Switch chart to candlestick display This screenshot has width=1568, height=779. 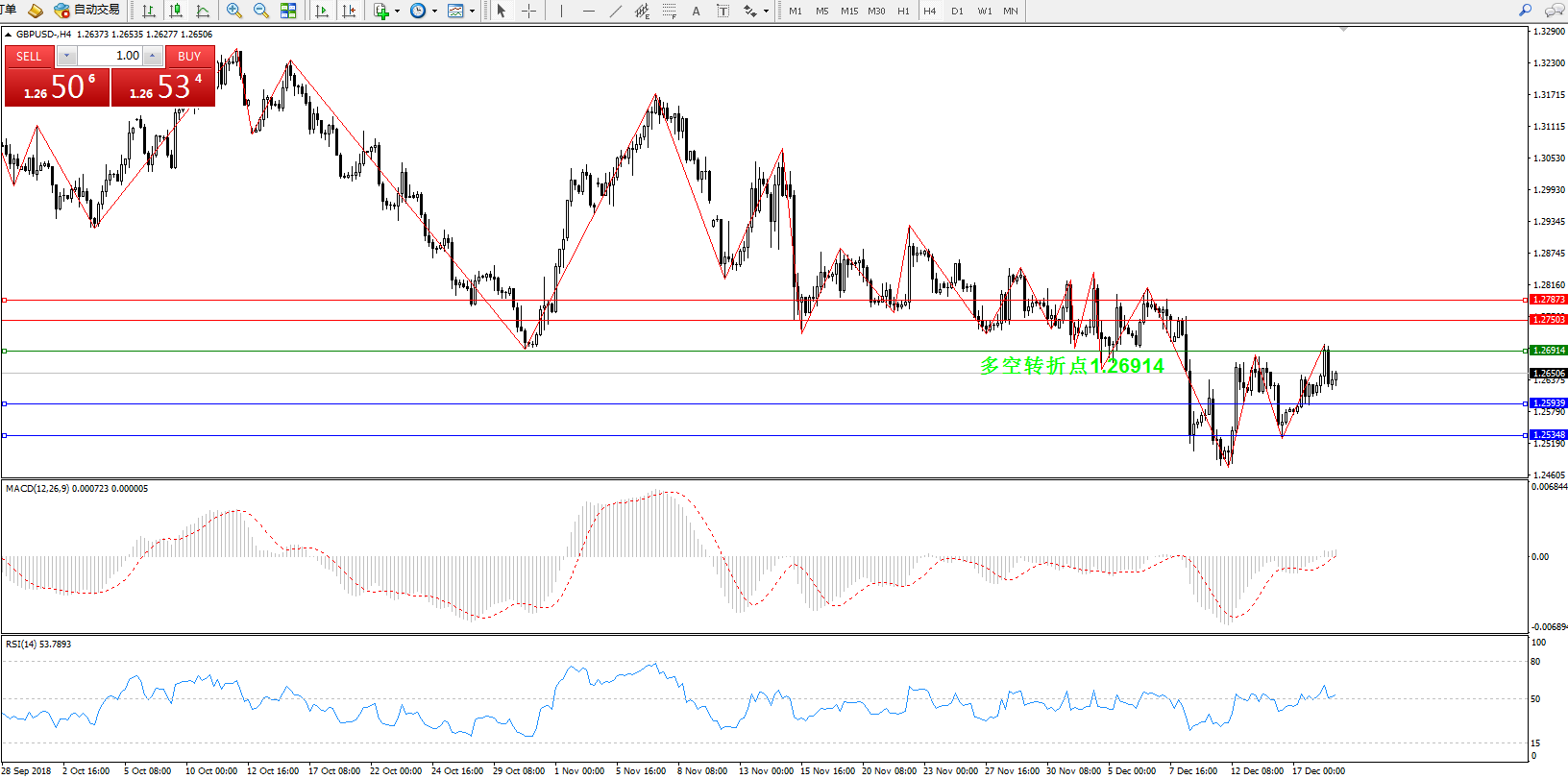pos(176,11)
